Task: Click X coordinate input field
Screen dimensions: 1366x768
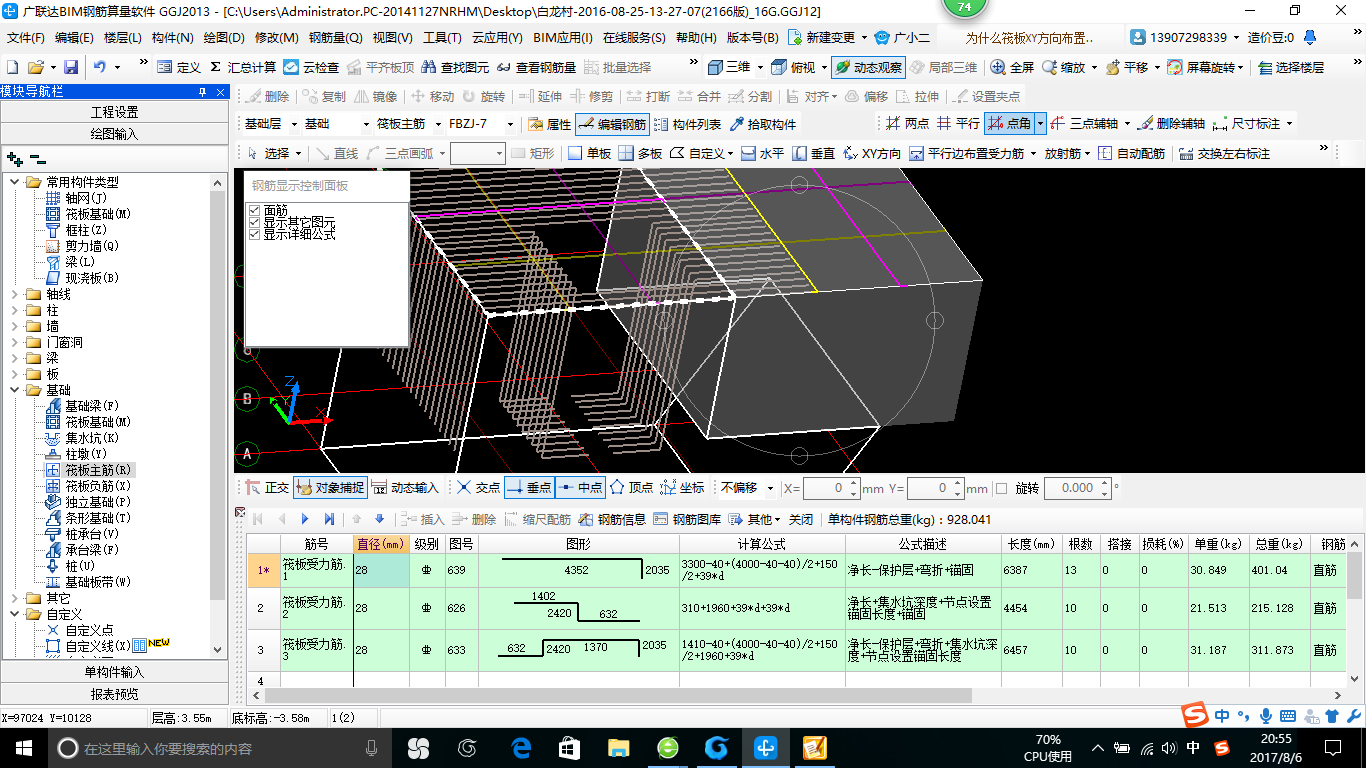Action: click(830, 488)
